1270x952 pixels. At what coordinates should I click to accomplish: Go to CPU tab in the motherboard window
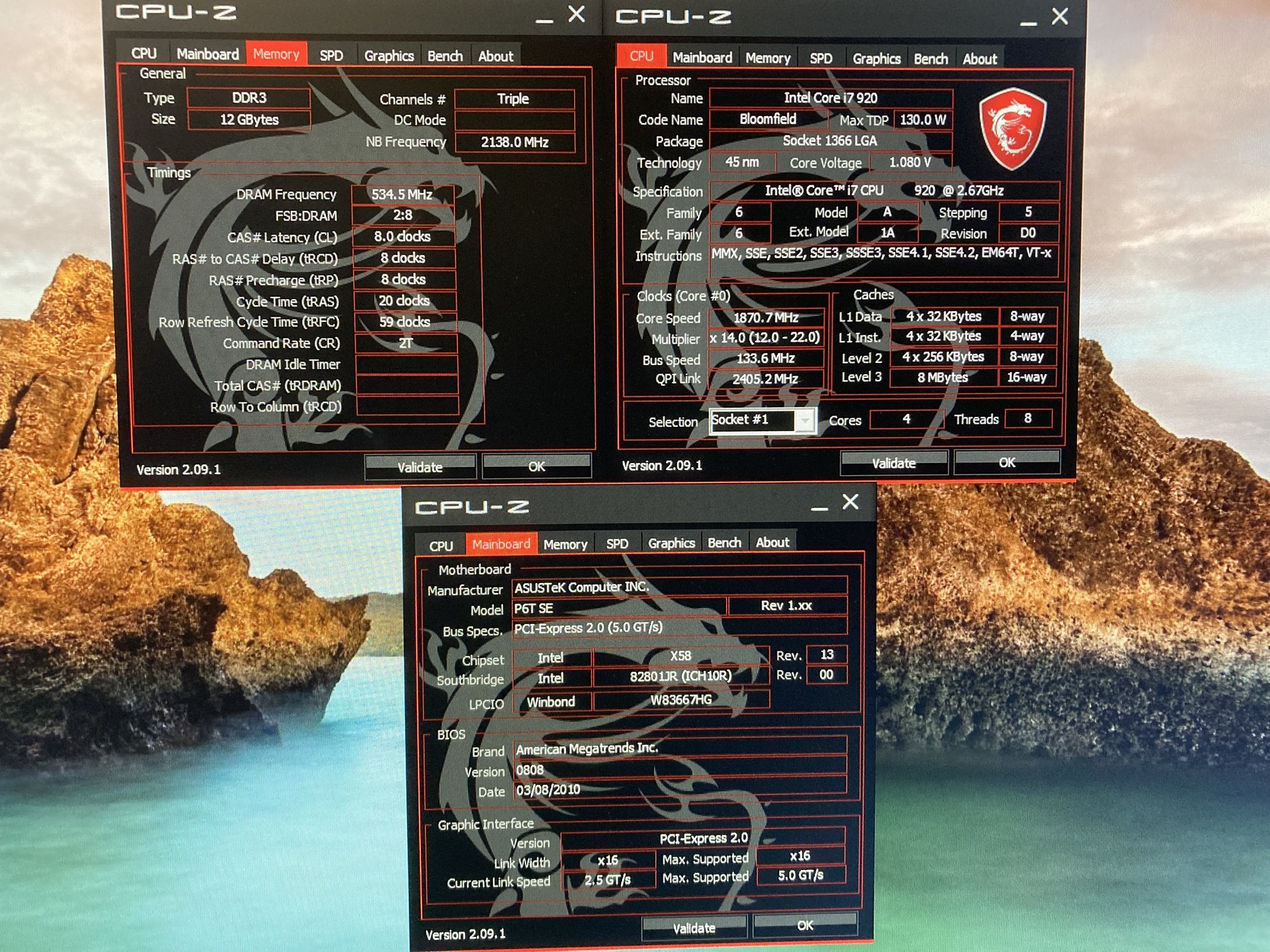click(x=441, y=545)
